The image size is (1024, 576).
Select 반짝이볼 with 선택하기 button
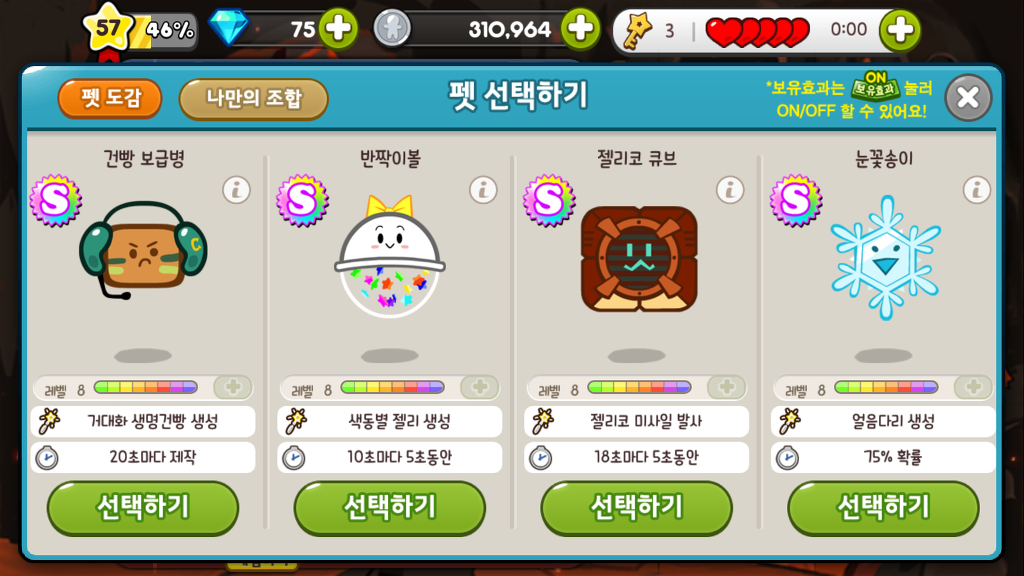[390, 507]
